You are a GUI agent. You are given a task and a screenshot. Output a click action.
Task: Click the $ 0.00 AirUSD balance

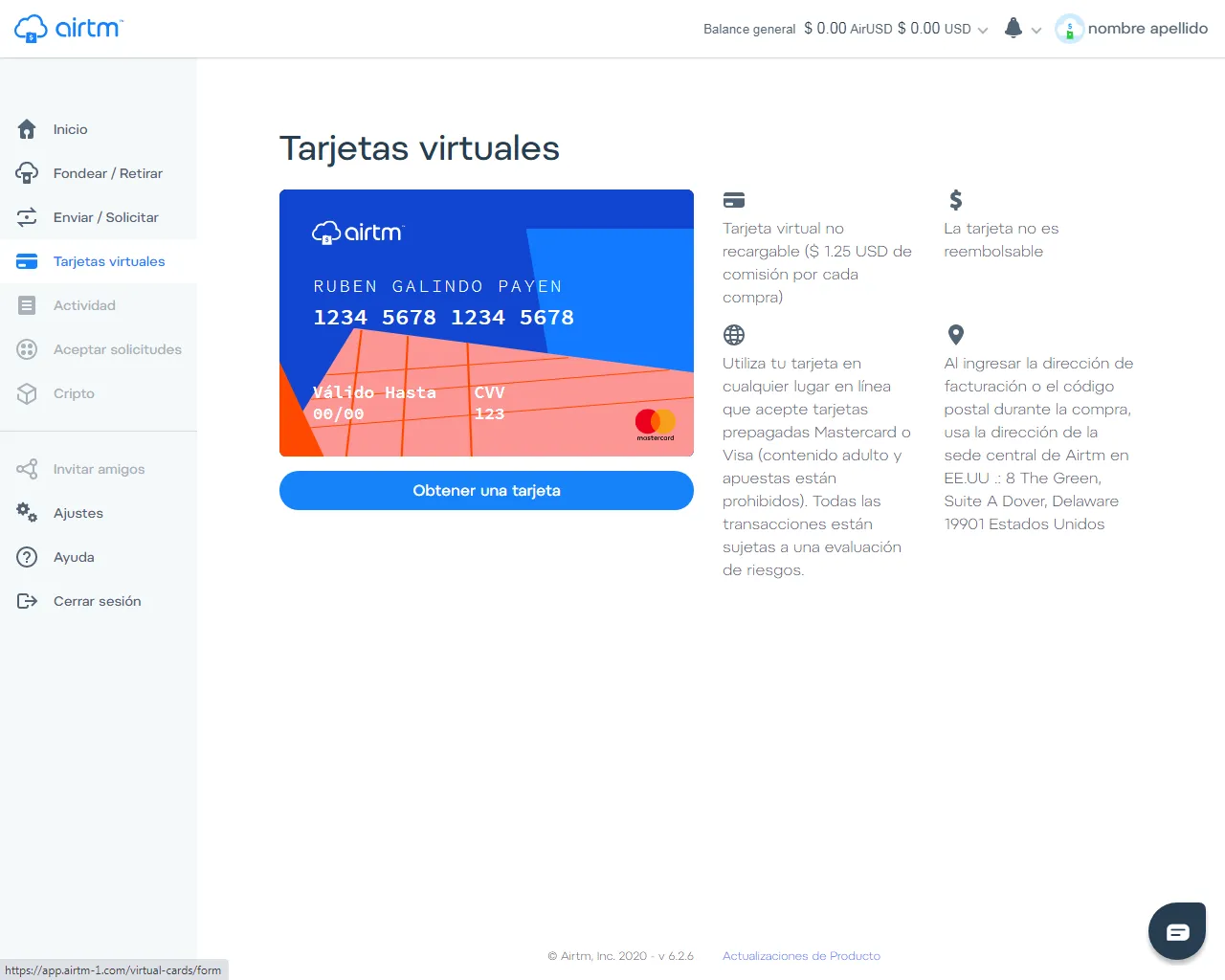848,29
